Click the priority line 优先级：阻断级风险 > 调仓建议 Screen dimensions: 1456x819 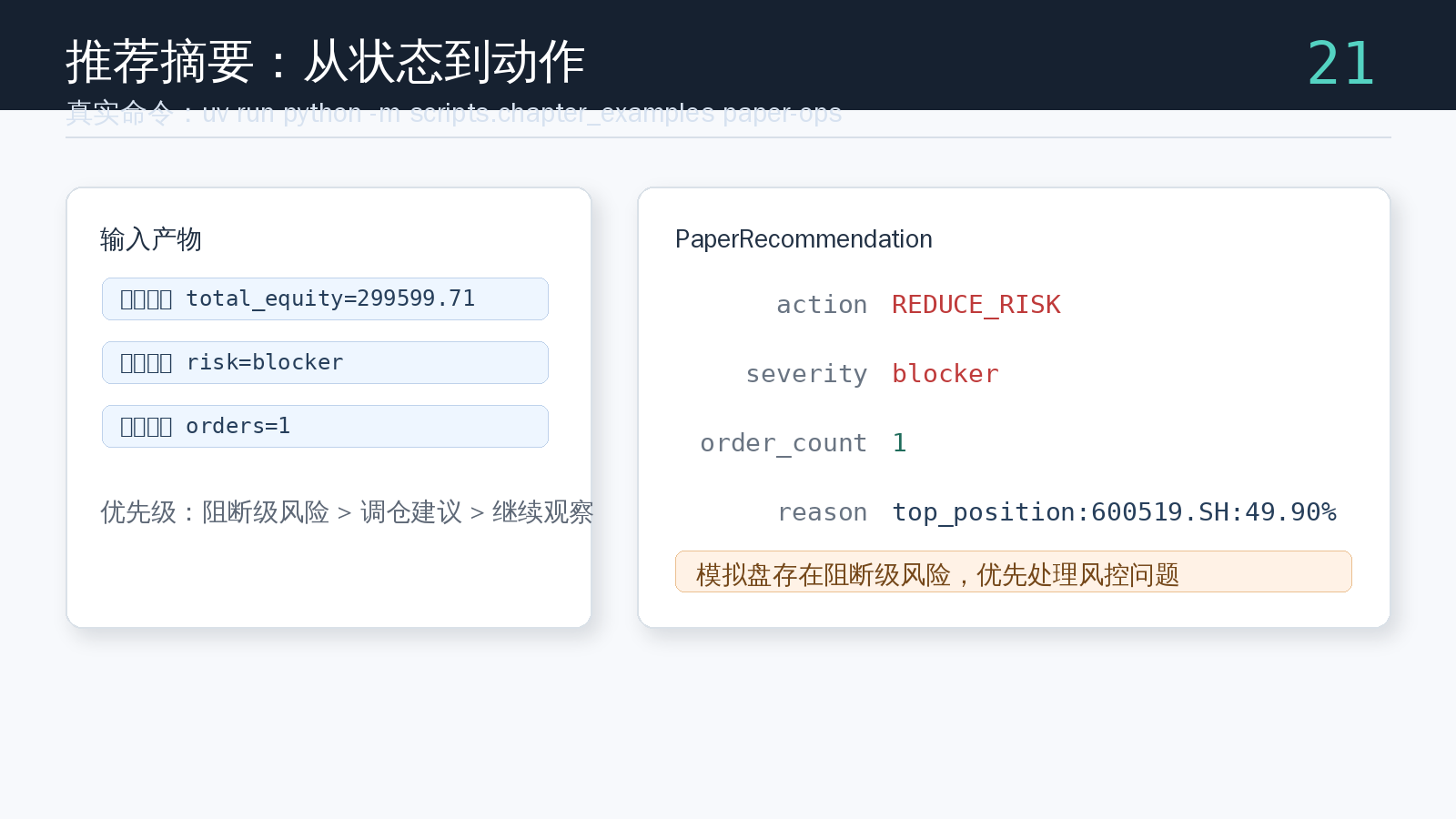point(281,512)
